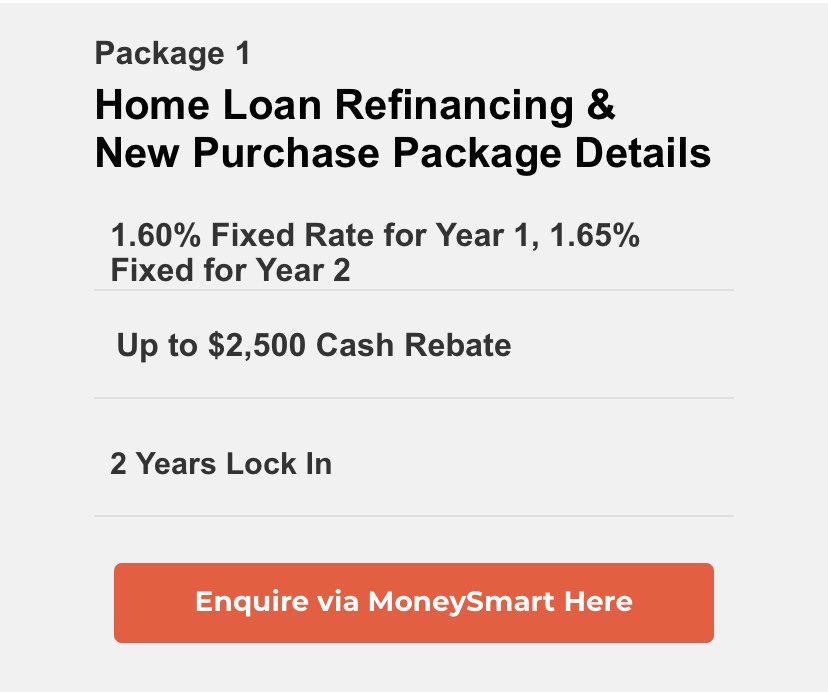Click the New Purchase Package Details line
Viewport: 828px width, 692px height.
tap(402, 154)
